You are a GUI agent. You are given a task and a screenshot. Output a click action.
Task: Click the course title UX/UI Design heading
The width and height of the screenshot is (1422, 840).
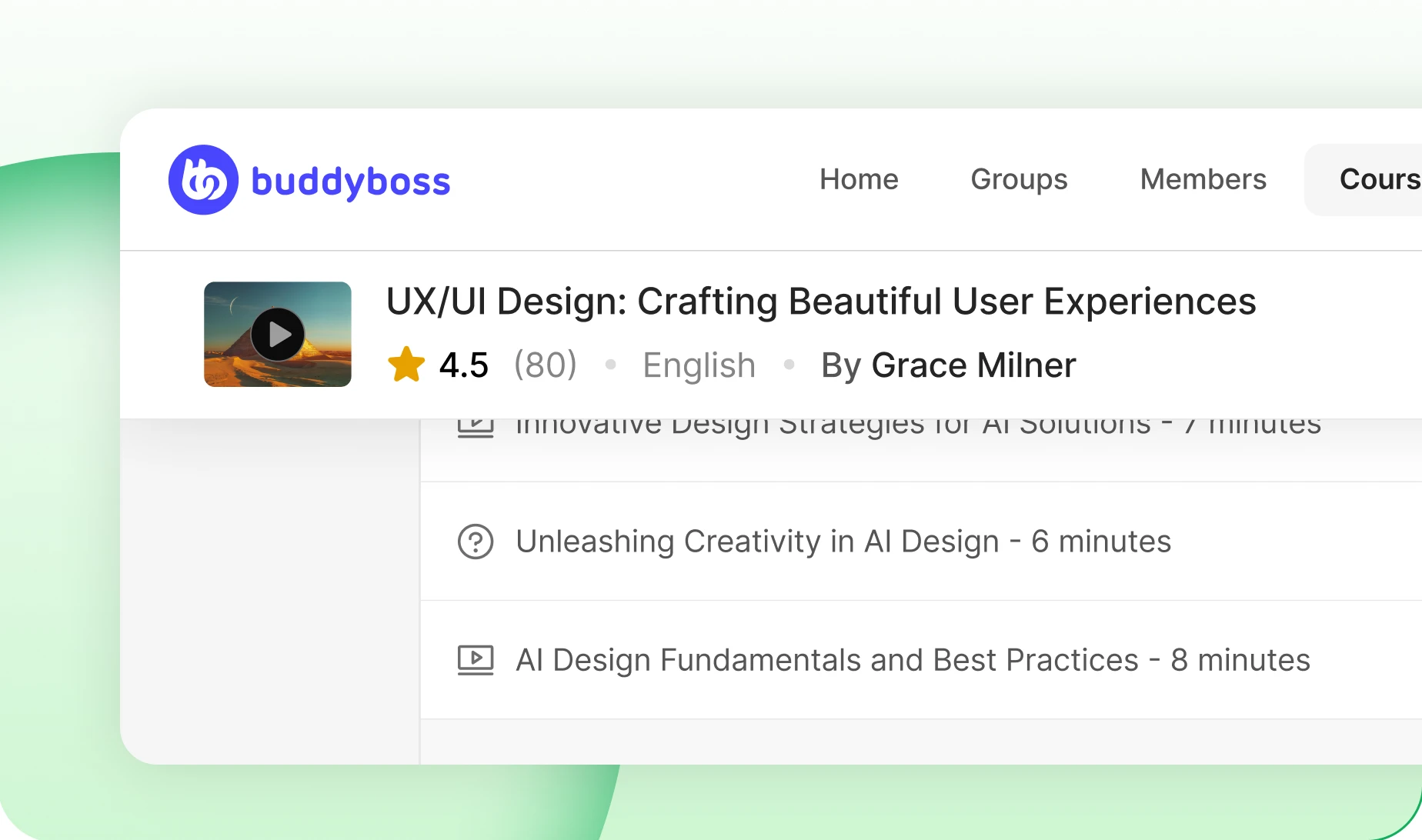821,302
